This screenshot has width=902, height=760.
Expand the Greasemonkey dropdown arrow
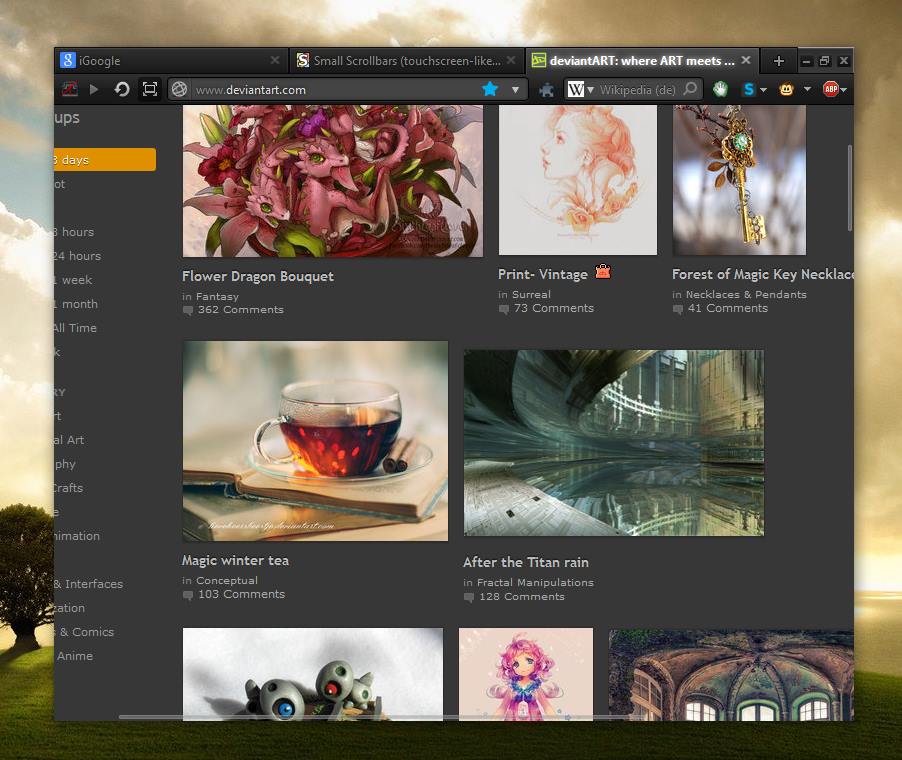[807, 89]
